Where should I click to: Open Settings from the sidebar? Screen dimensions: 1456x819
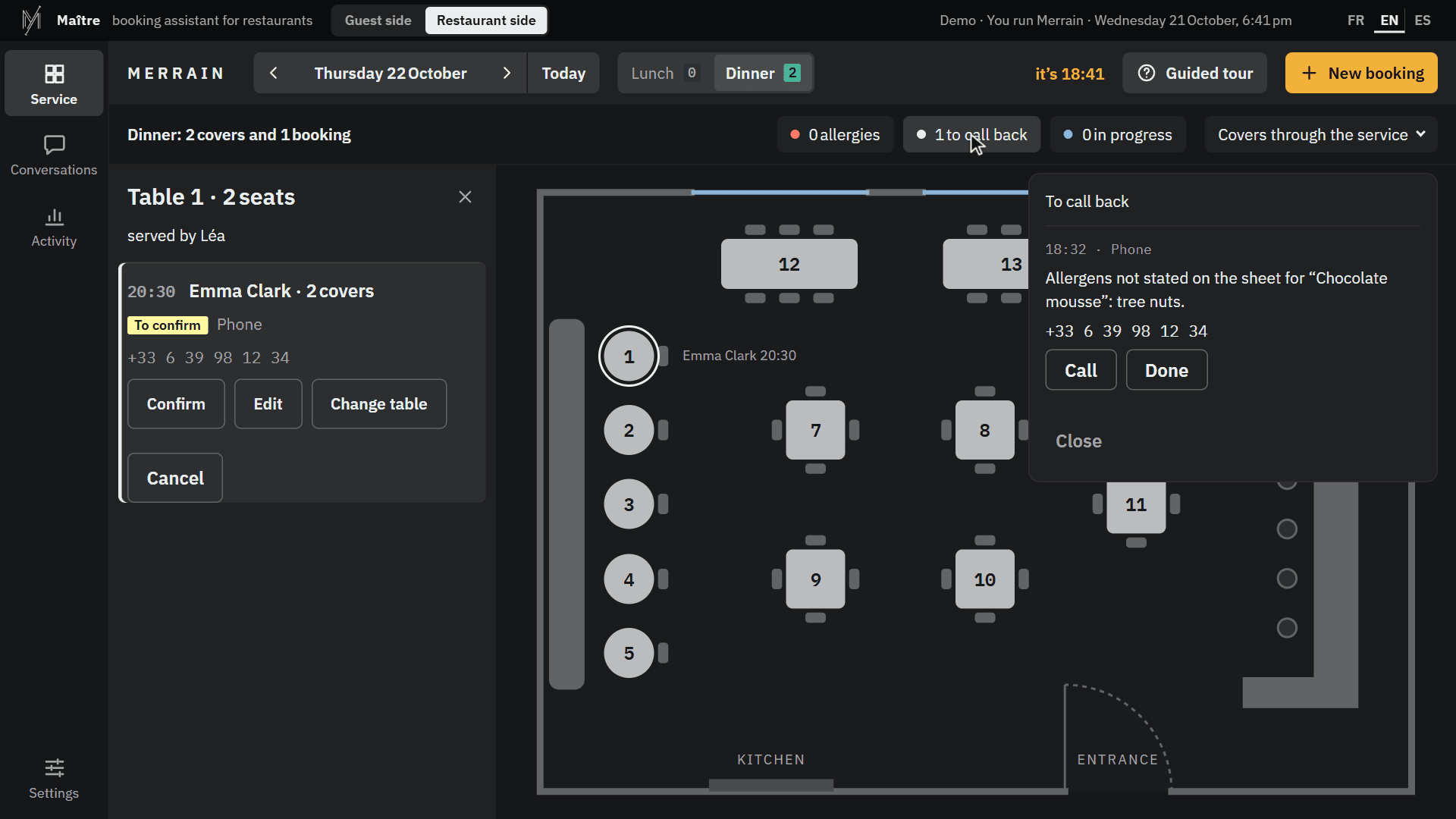[x=54, y=780]
